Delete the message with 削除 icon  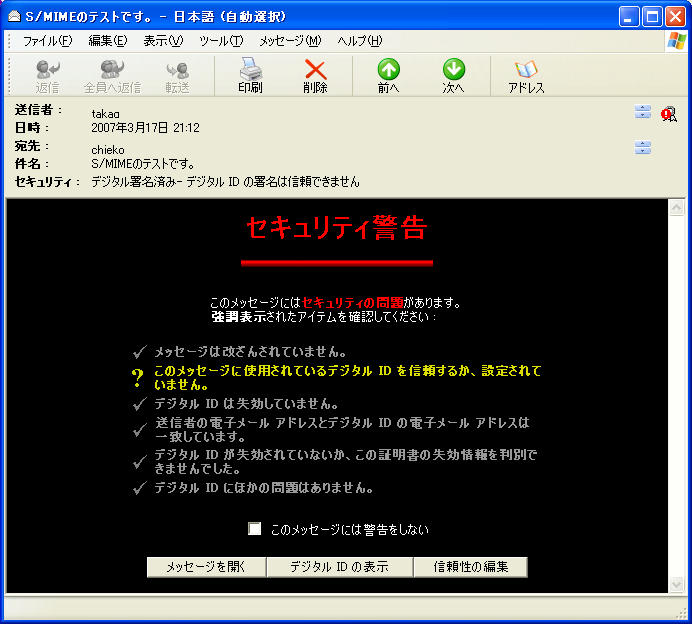pos(315,75)
